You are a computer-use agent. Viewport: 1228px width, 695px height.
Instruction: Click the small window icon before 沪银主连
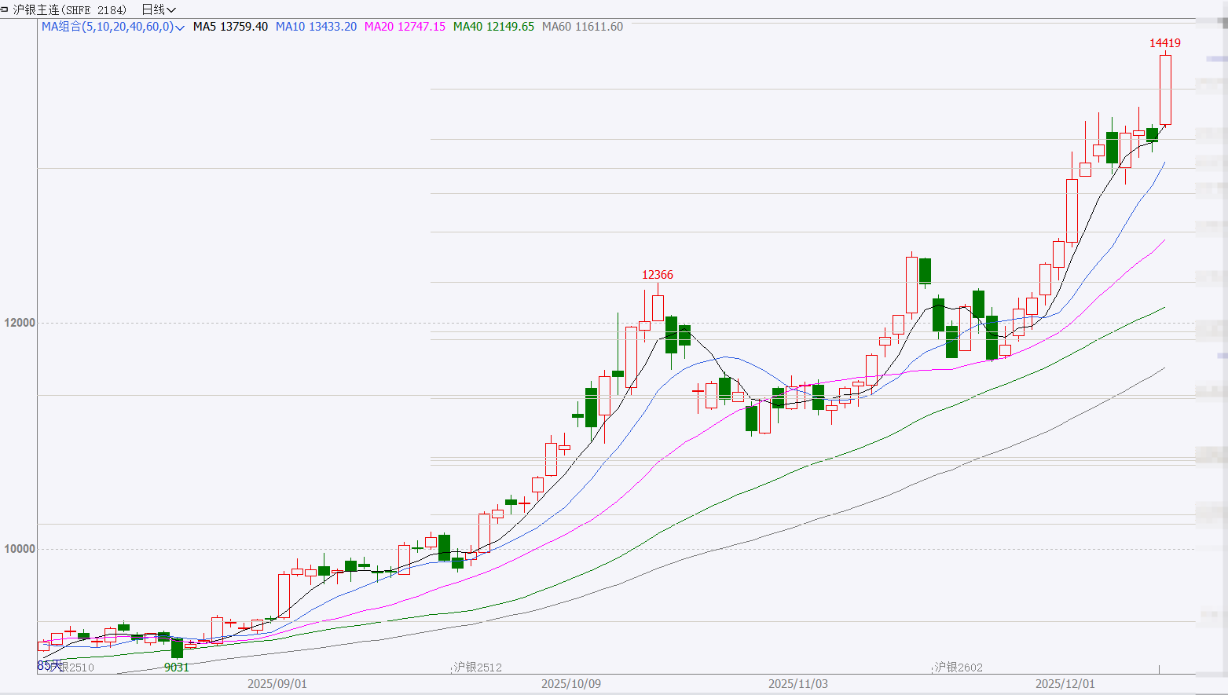pyautogui.click(x=6, y=9)
